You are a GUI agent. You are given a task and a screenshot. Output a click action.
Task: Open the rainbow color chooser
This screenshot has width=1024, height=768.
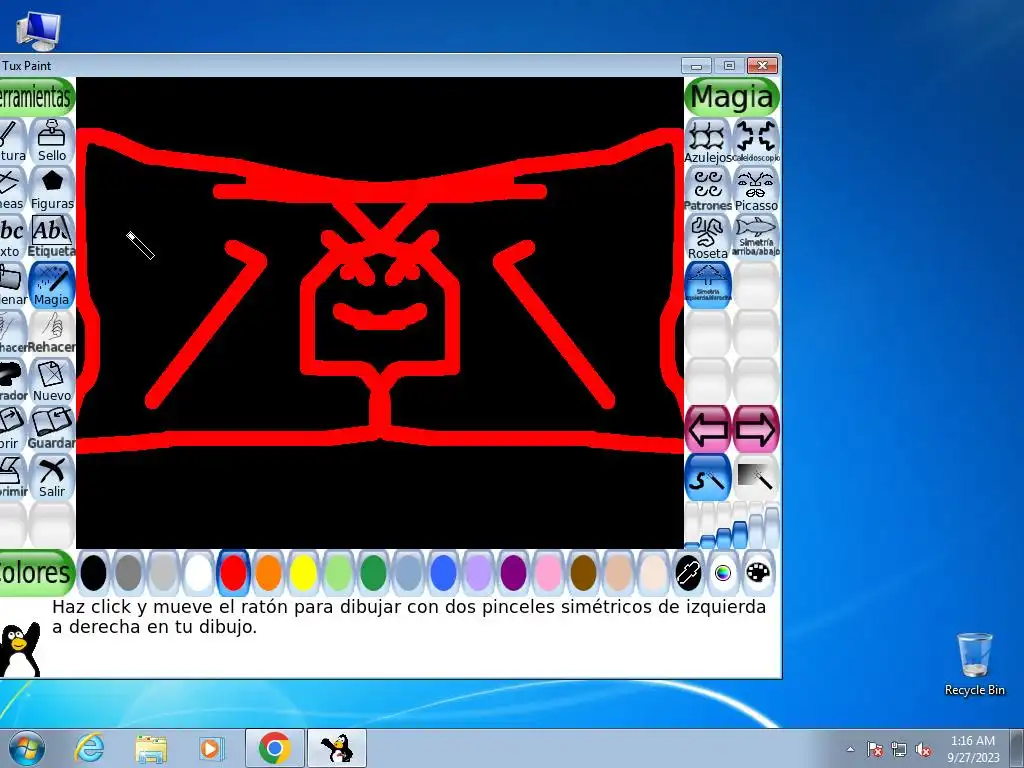coord(723,573)
